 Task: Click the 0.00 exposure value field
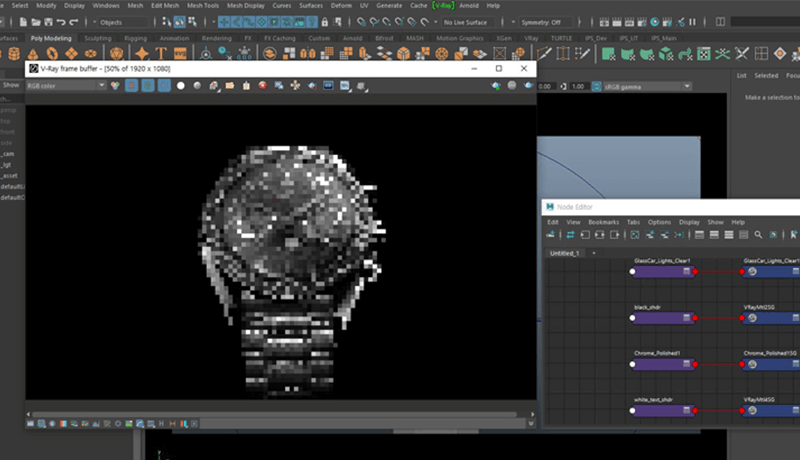(545, 86)
